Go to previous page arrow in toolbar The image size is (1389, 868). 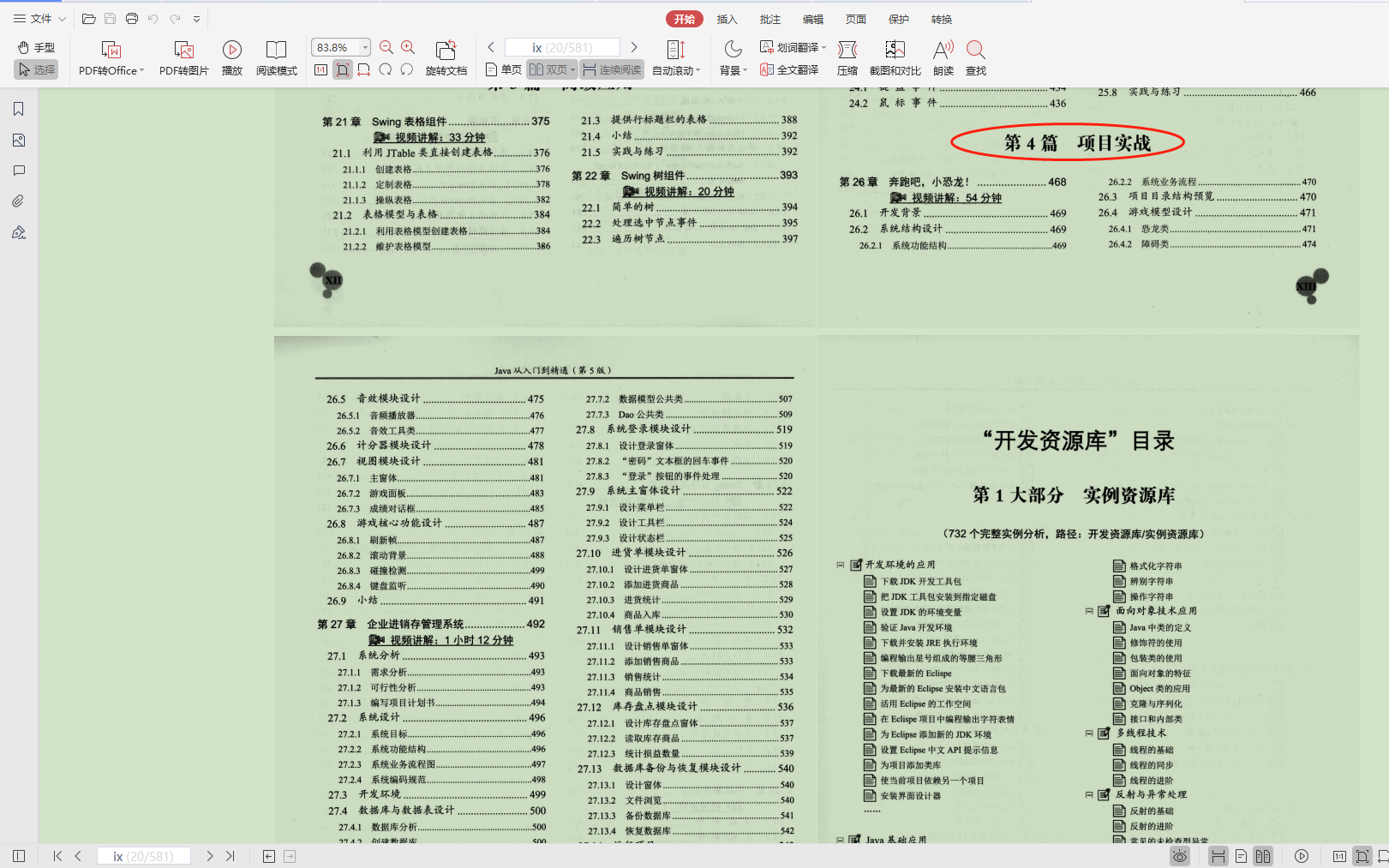[x=491, y=47]
